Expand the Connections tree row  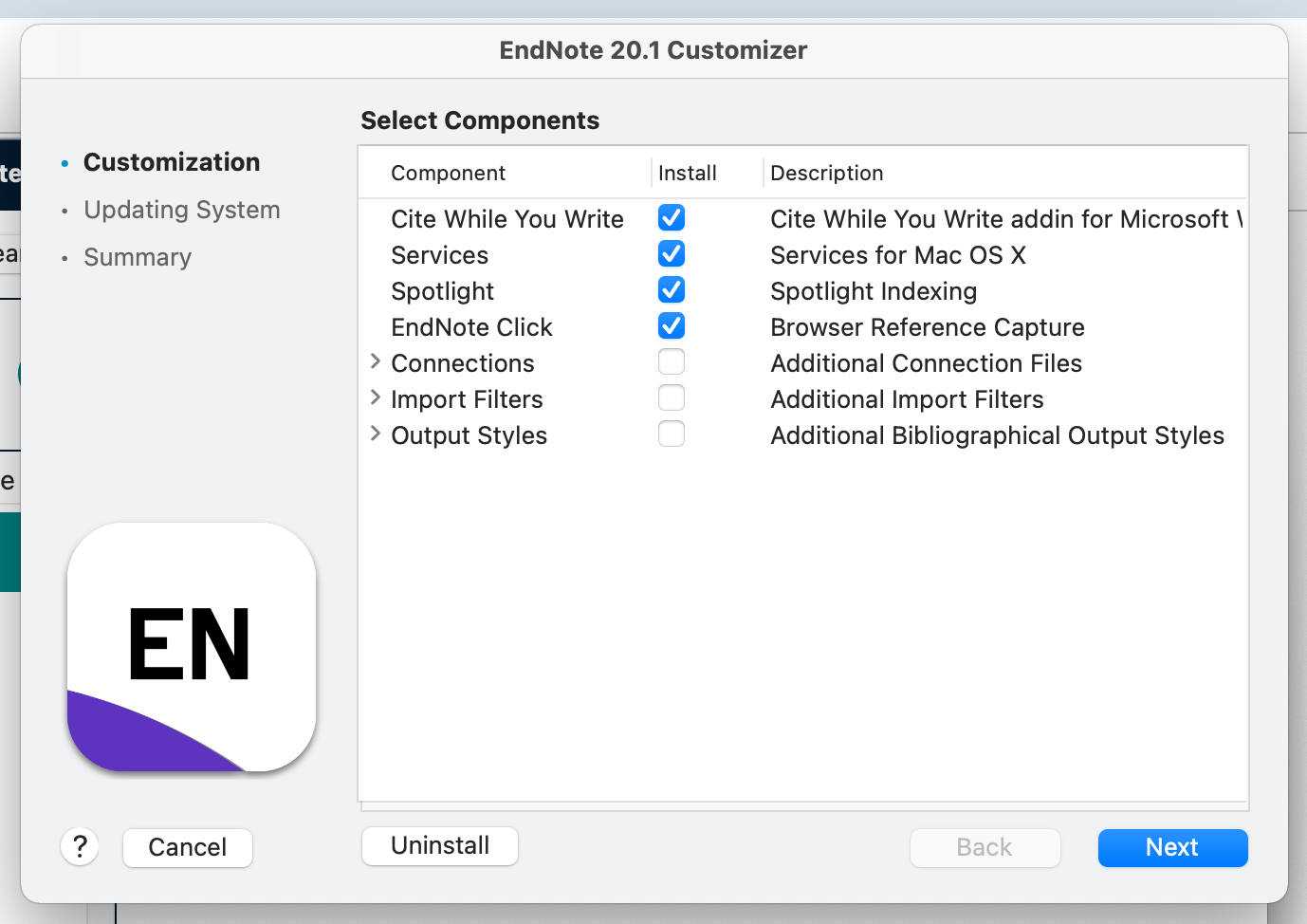(x=376, y=361)
